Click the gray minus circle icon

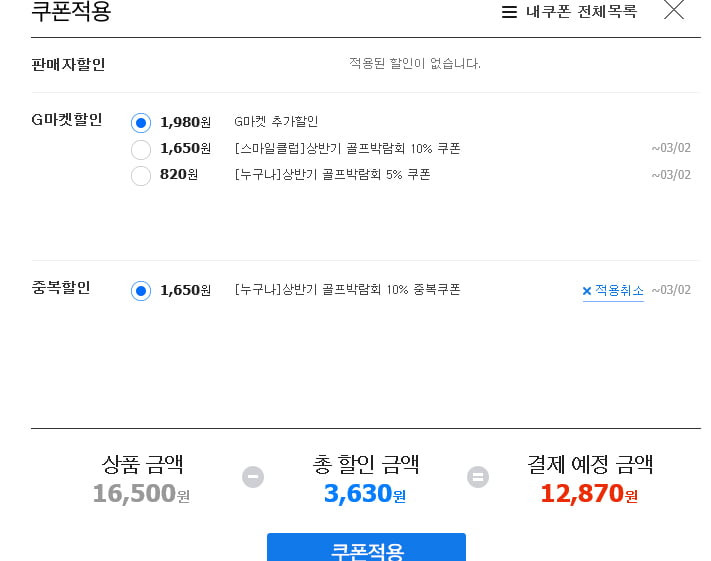coord(253,477)
